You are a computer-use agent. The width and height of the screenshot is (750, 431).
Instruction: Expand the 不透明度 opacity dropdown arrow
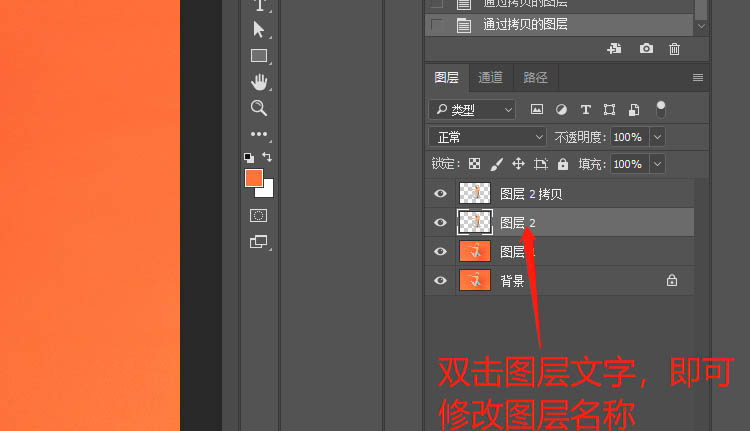(657, 137)
